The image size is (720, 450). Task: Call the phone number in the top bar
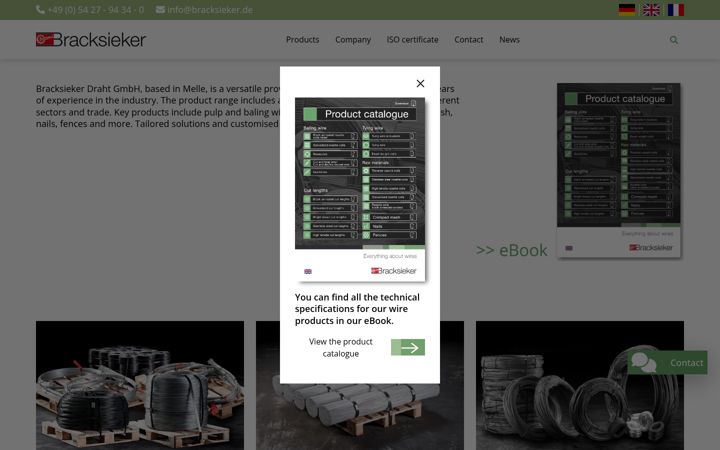96,10
